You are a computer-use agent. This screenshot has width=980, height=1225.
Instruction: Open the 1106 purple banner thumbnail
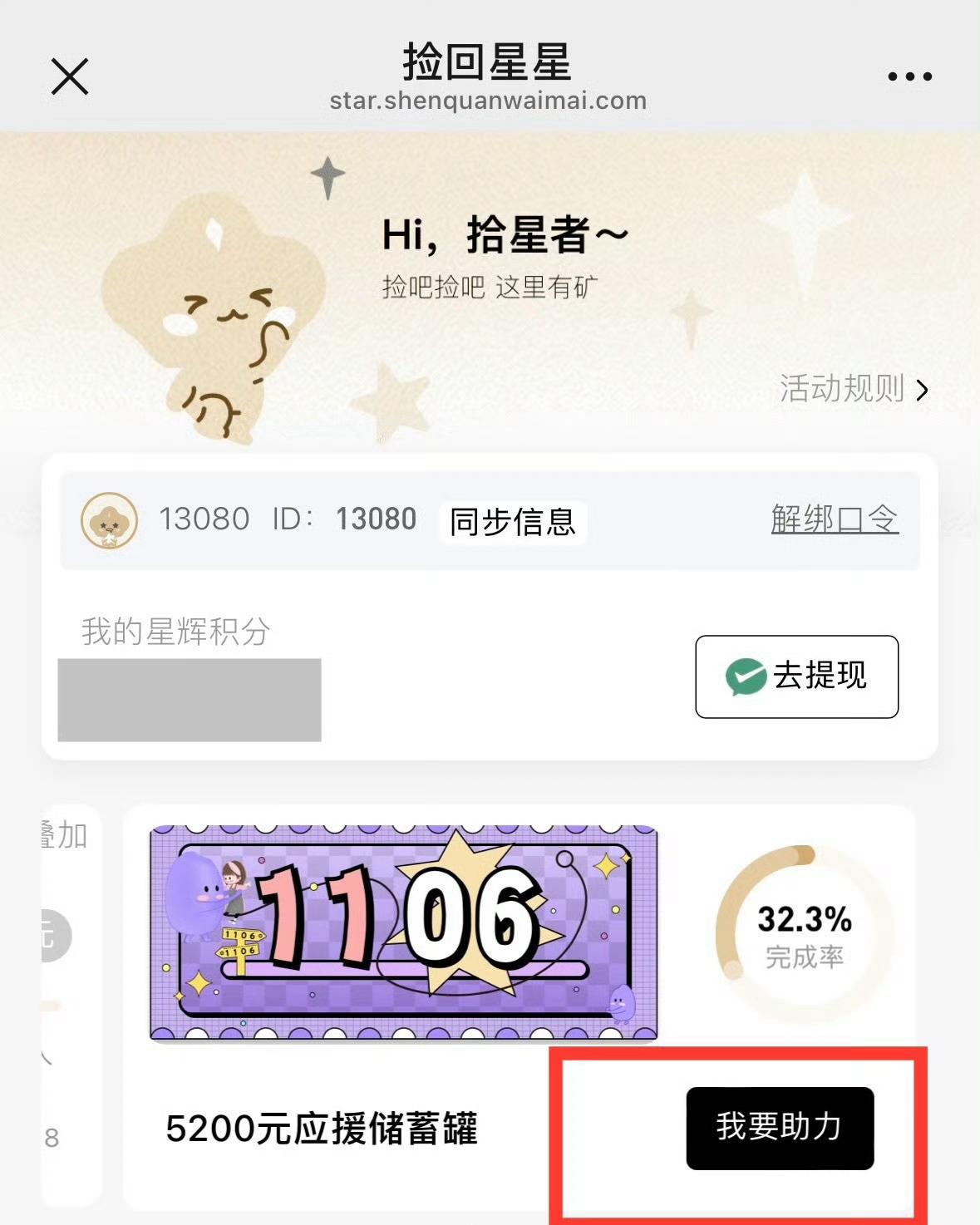click(404, 932)
